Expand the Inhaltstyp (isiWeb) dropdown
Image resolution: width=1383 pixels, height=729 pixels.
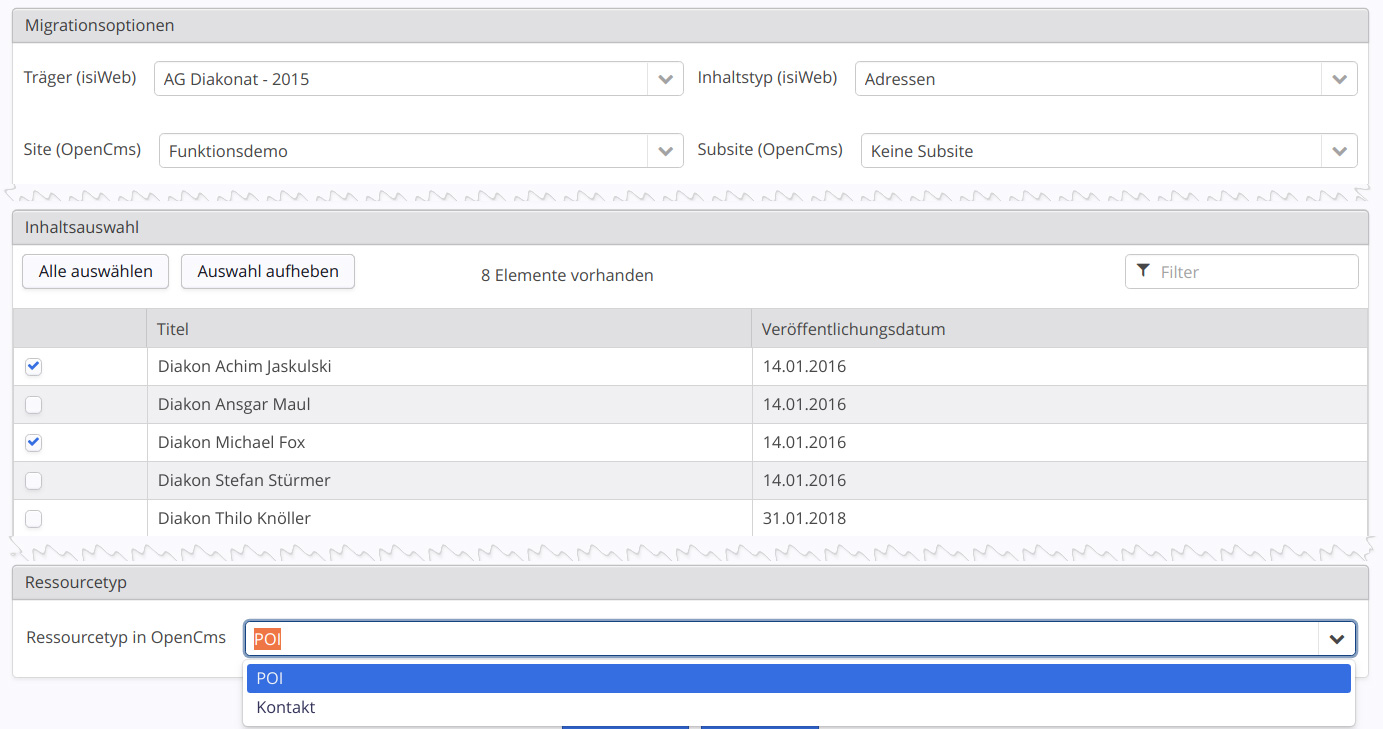(1339, 79)
